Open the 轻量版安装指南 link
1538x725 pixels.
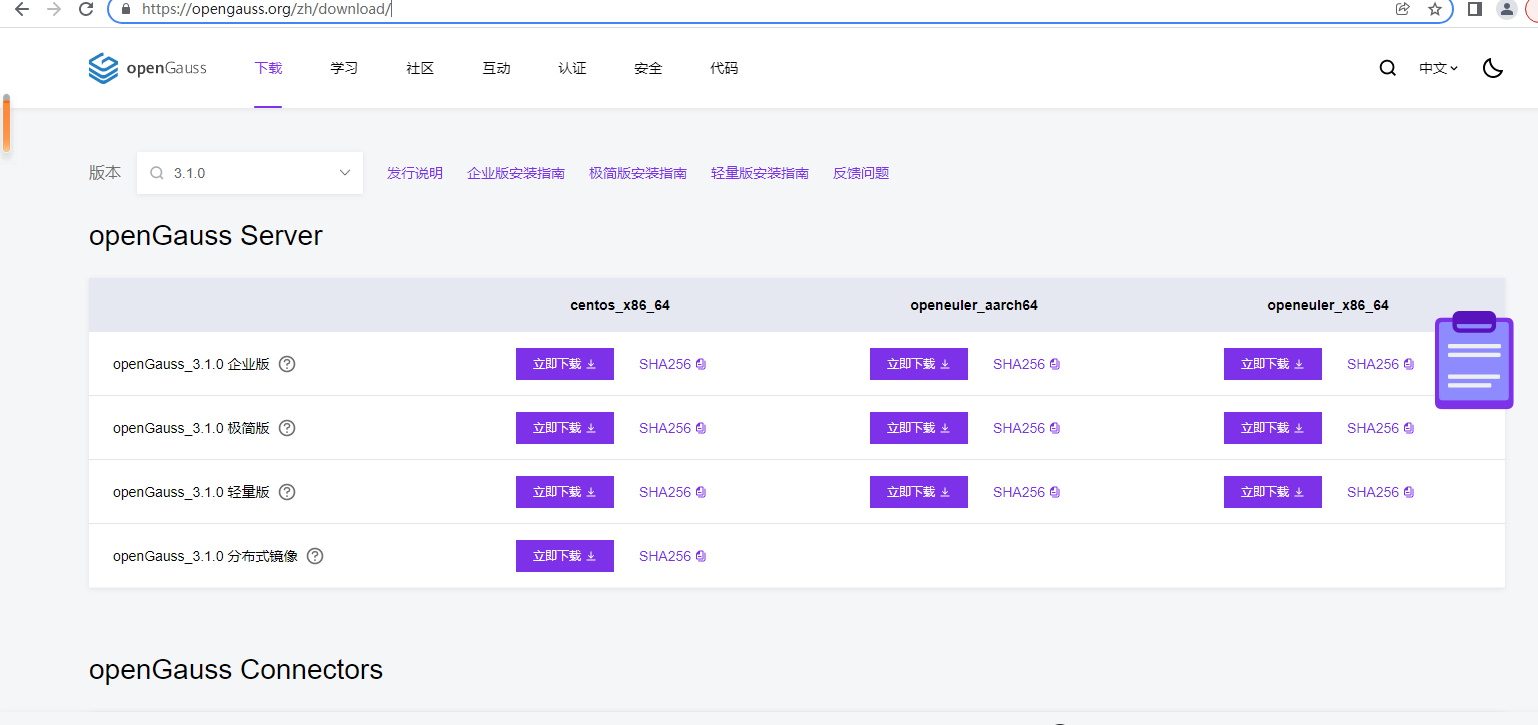(760, 173)
